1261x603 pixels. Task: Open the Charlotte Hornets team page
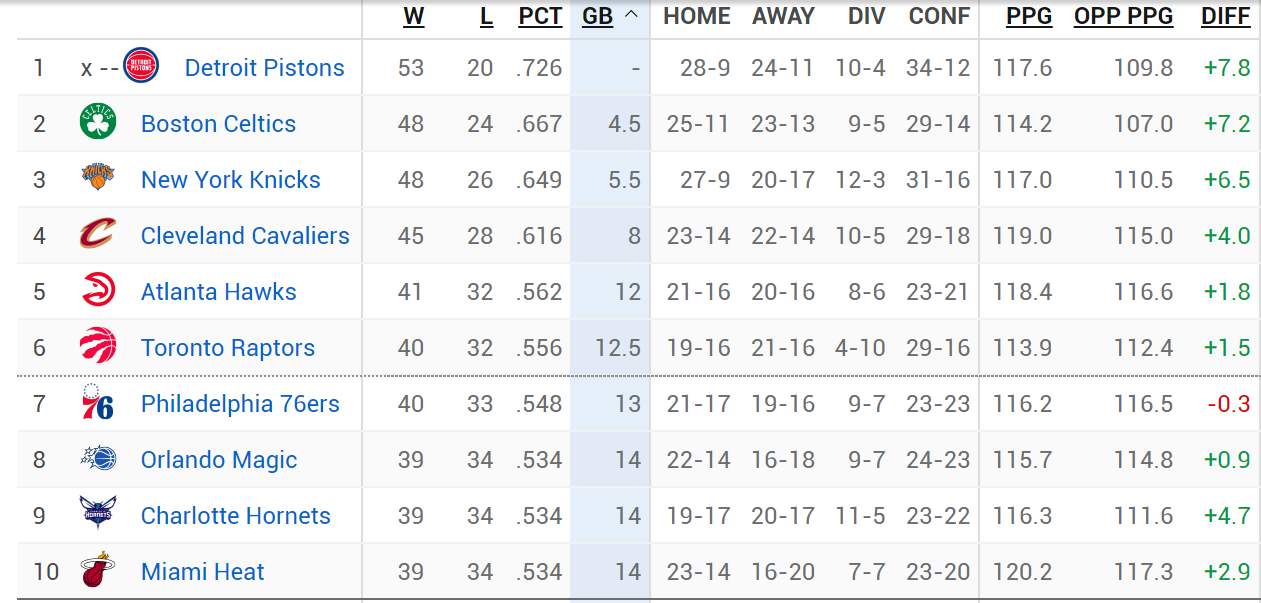click(236, 516)
